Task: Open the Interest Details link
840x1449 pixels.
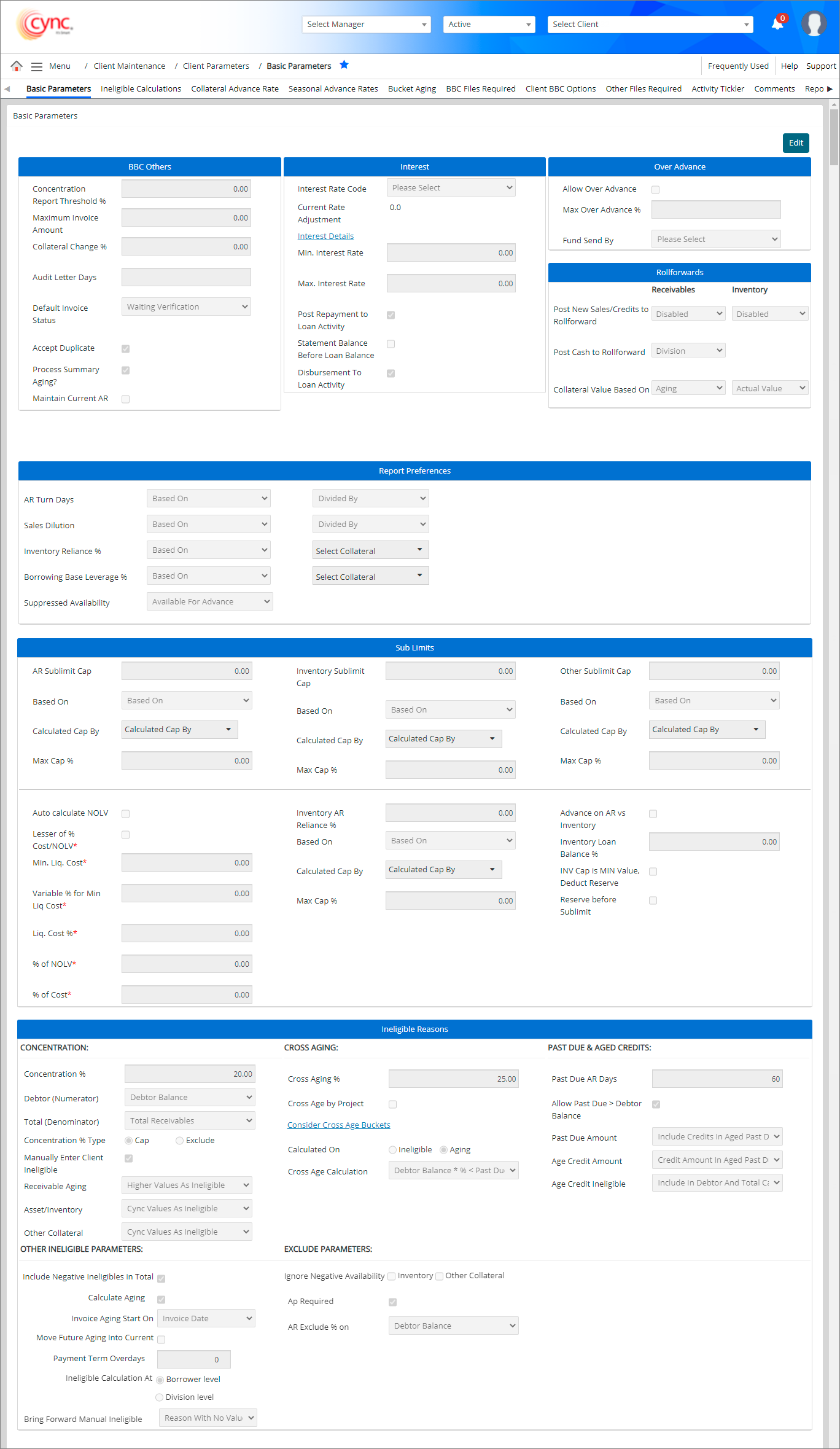Action: tap(325, 236)
